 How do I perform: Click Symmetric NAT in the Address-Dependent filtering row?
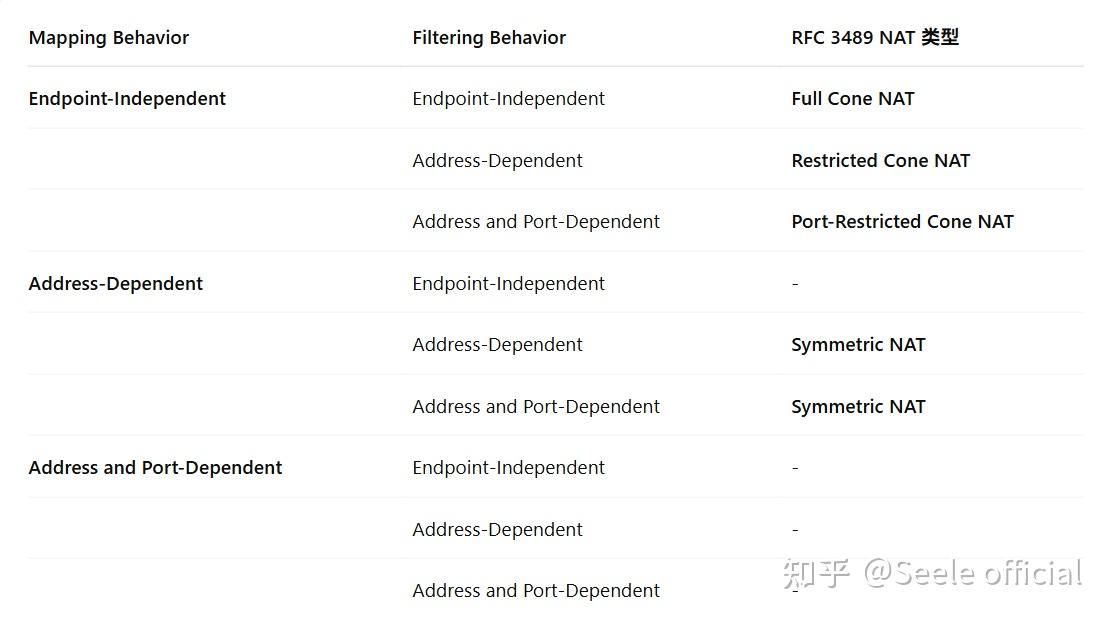pyautogui.click(x=858, y=345)
